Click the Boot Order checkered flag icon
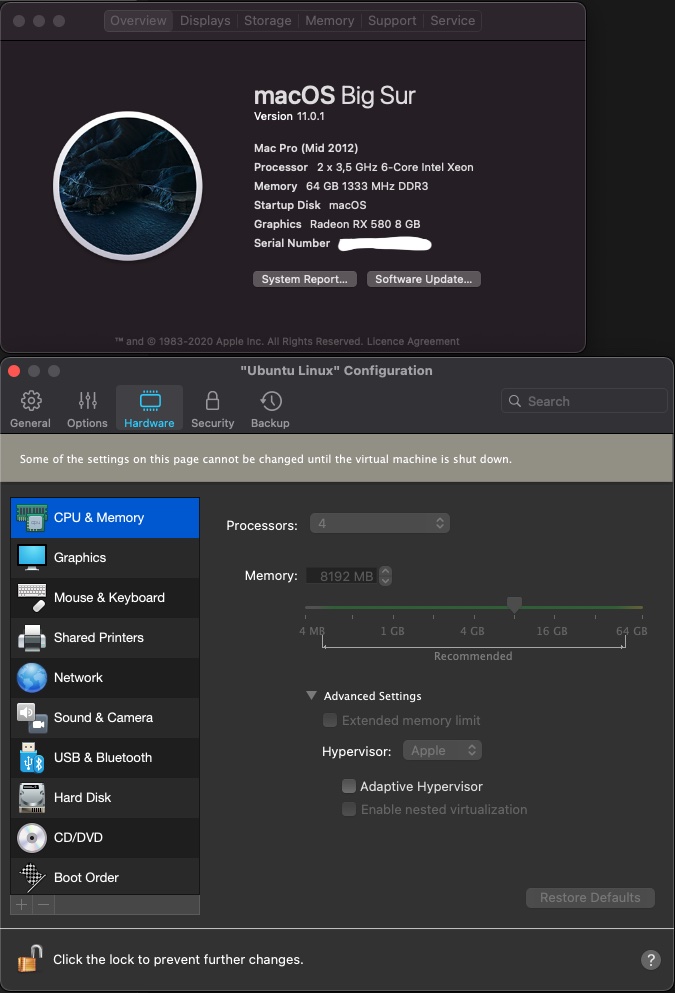675x993 pixels. point(32,877)
